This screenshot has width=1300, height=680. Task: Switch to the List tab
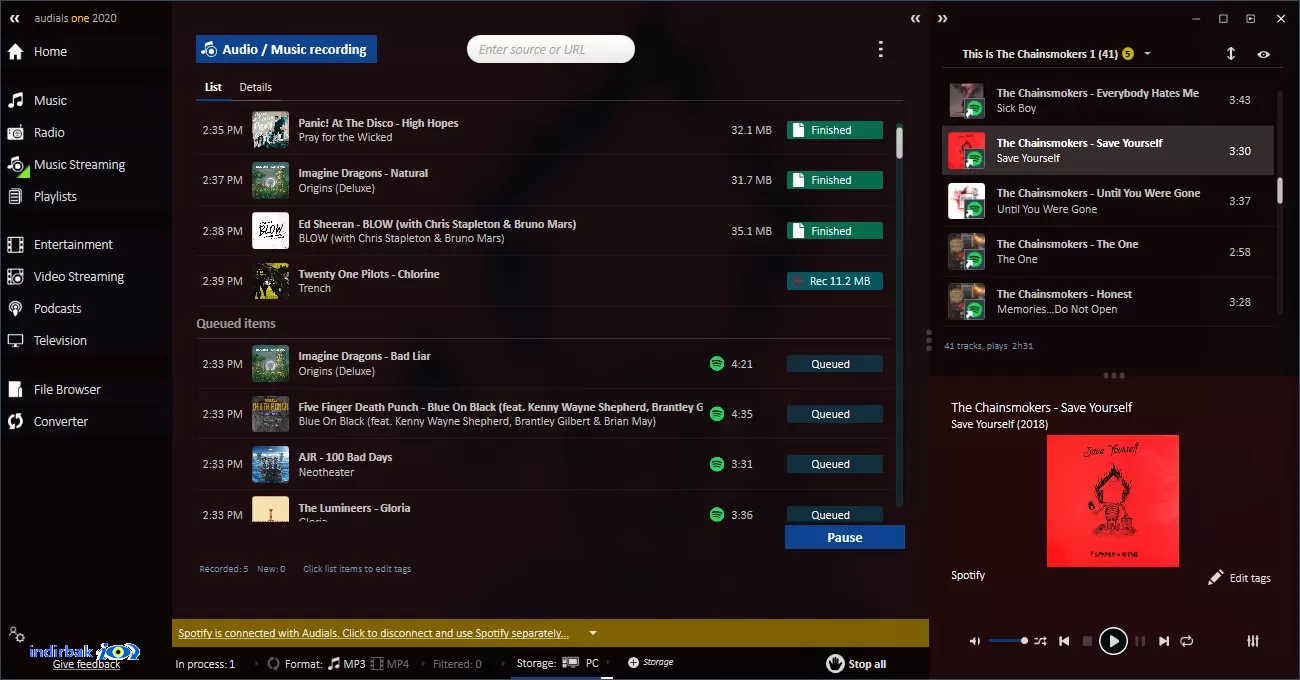213,87
